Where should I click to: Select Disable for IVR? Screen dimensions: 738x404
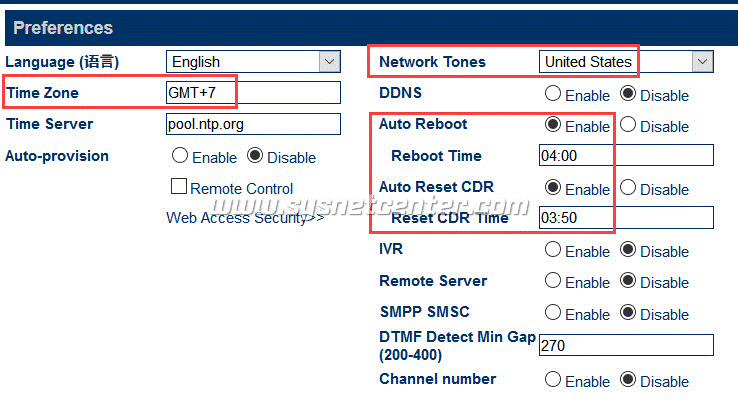point(628,249)
